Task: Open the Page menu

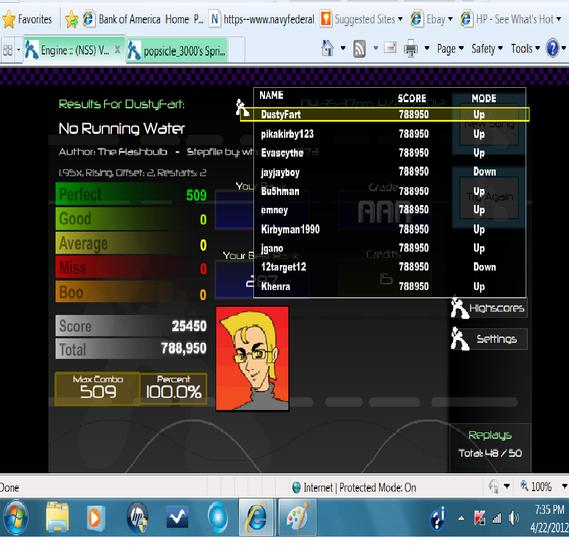Action: pyautogui.click(x=450, y=49)
